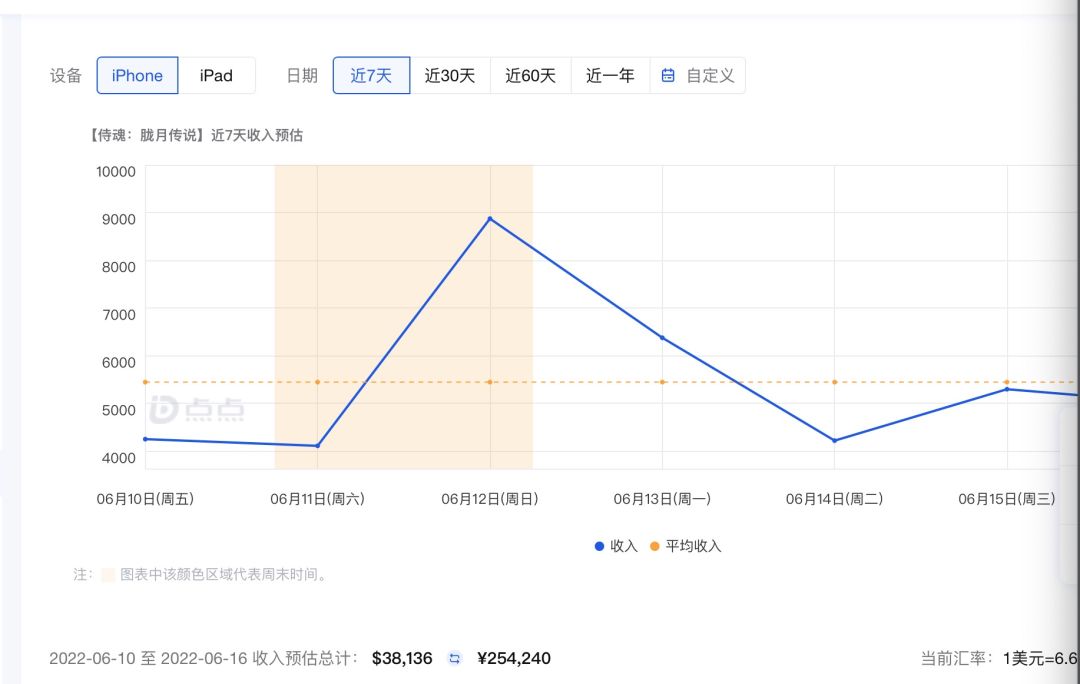The width and height of the screenshot is (1080, 684).
Task: Click the 06月11日 revenue data point
Action: [x=318, y=446]
